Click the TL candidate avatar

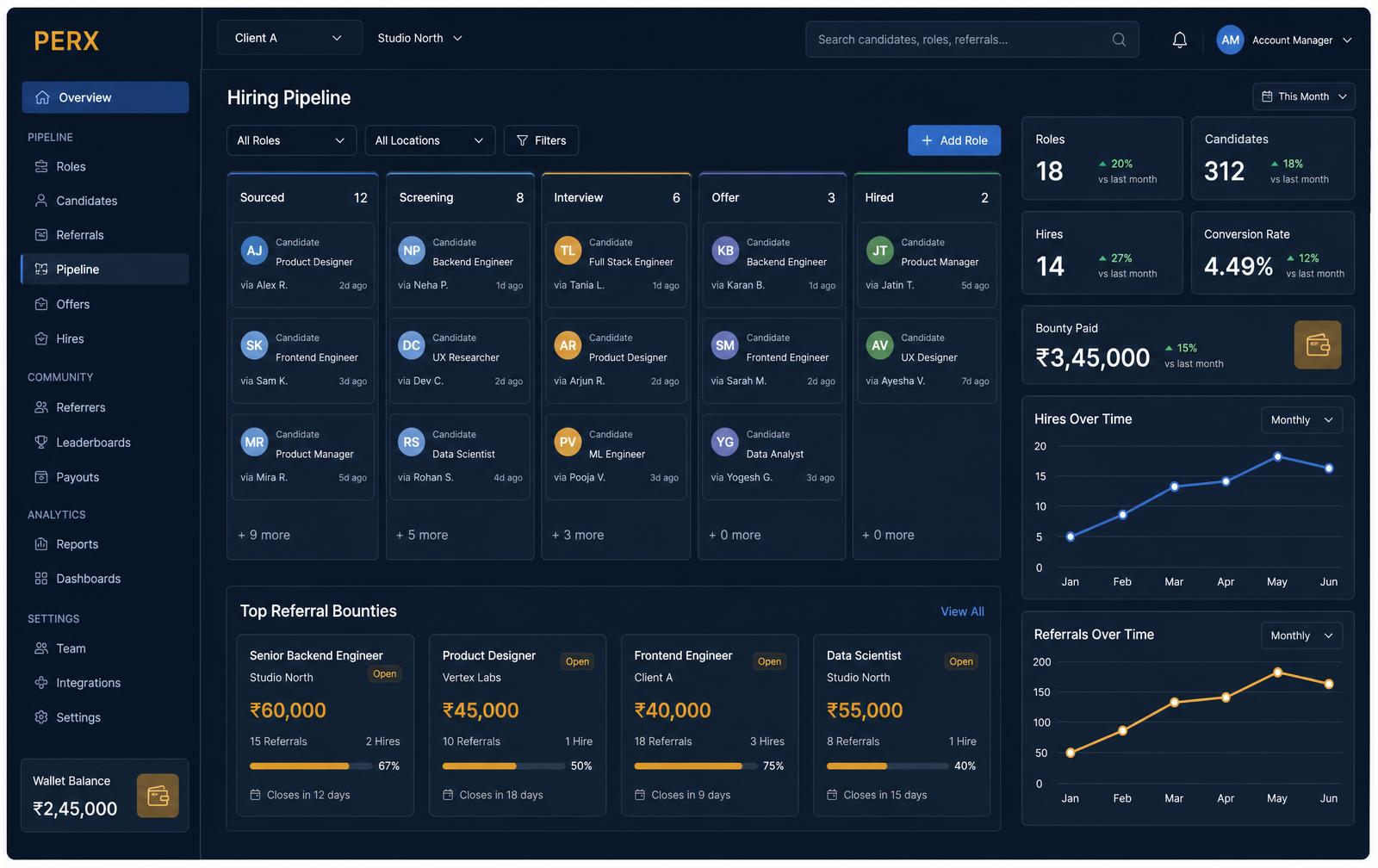[568, 251]
